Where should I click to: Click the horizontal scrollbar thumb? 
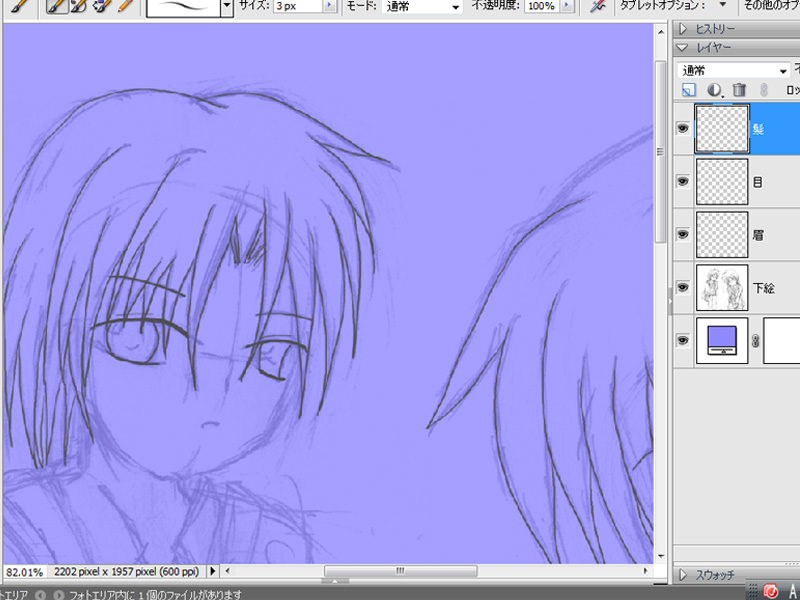(x=401, y=571)
